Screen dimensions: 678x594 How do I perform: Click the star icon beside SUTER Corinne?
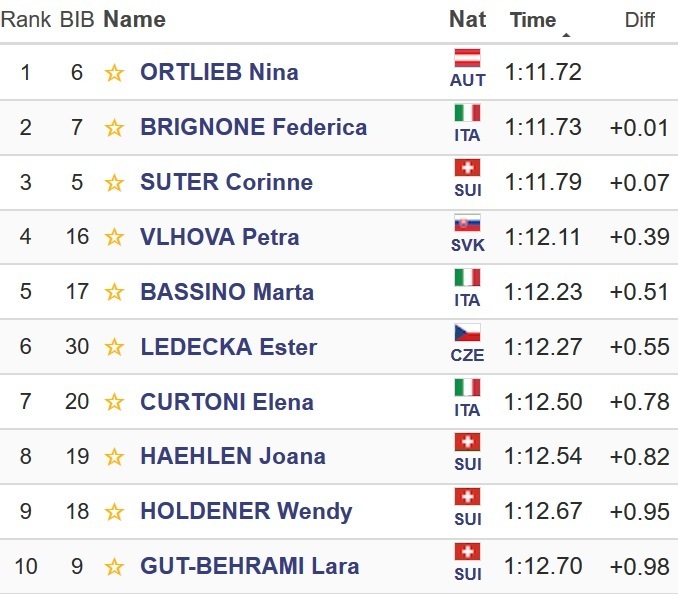[115, 183]
